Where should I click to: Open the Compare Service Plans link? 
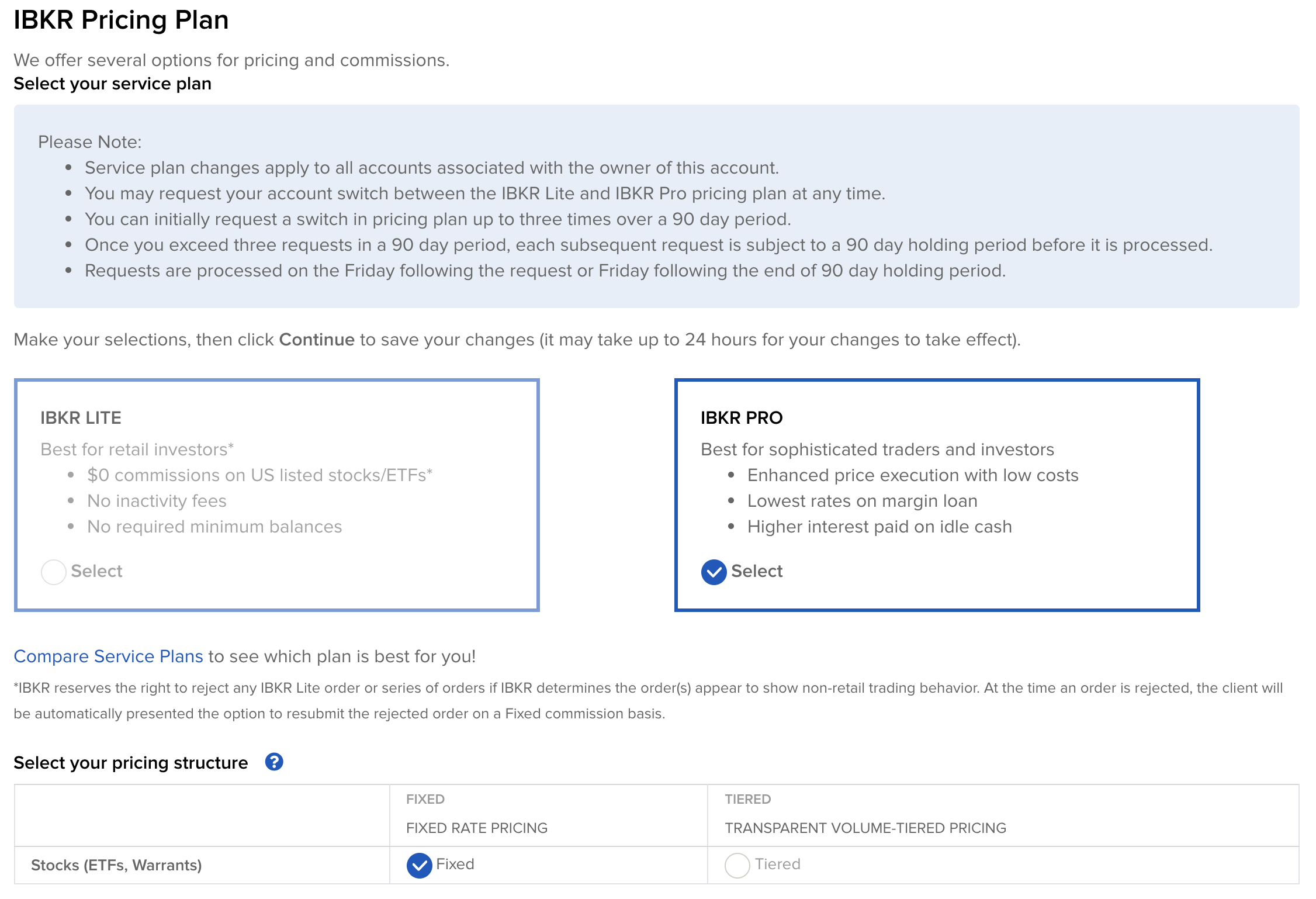click(108, 656)
